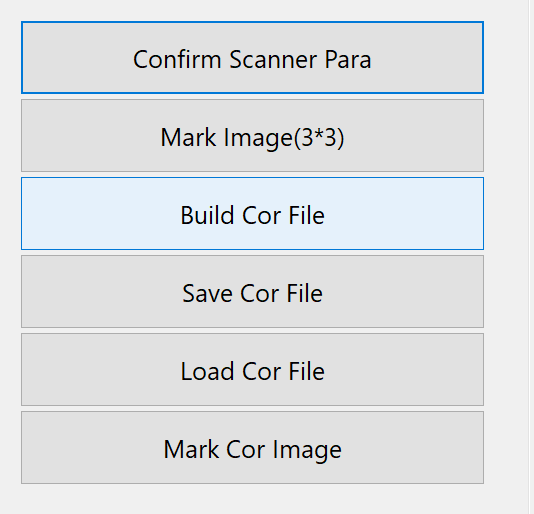
Task: Mark the 3*3 test image
Action: 252,135
